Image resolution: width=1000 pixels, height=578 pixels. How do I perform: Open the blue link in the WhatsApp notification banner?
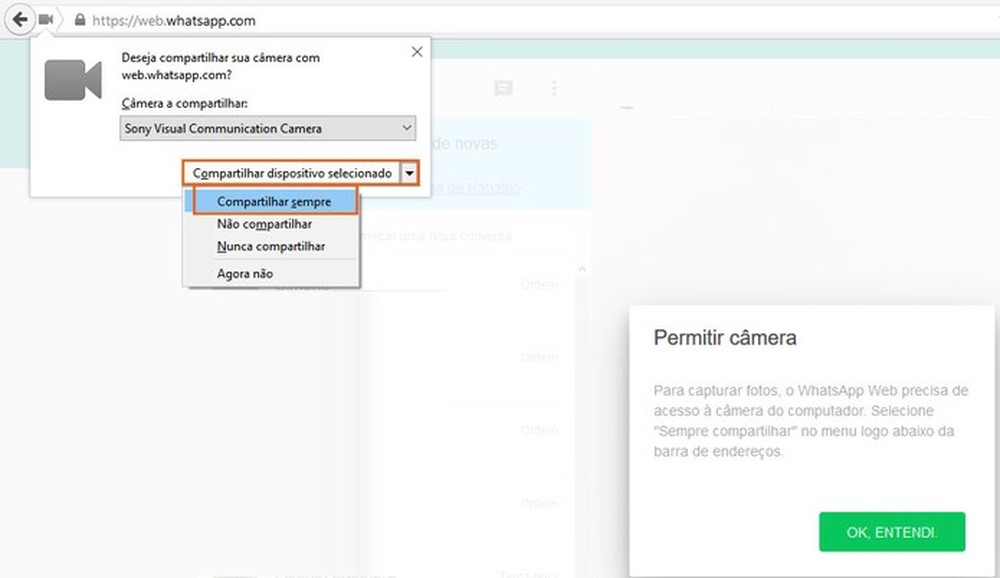[478, 187]
